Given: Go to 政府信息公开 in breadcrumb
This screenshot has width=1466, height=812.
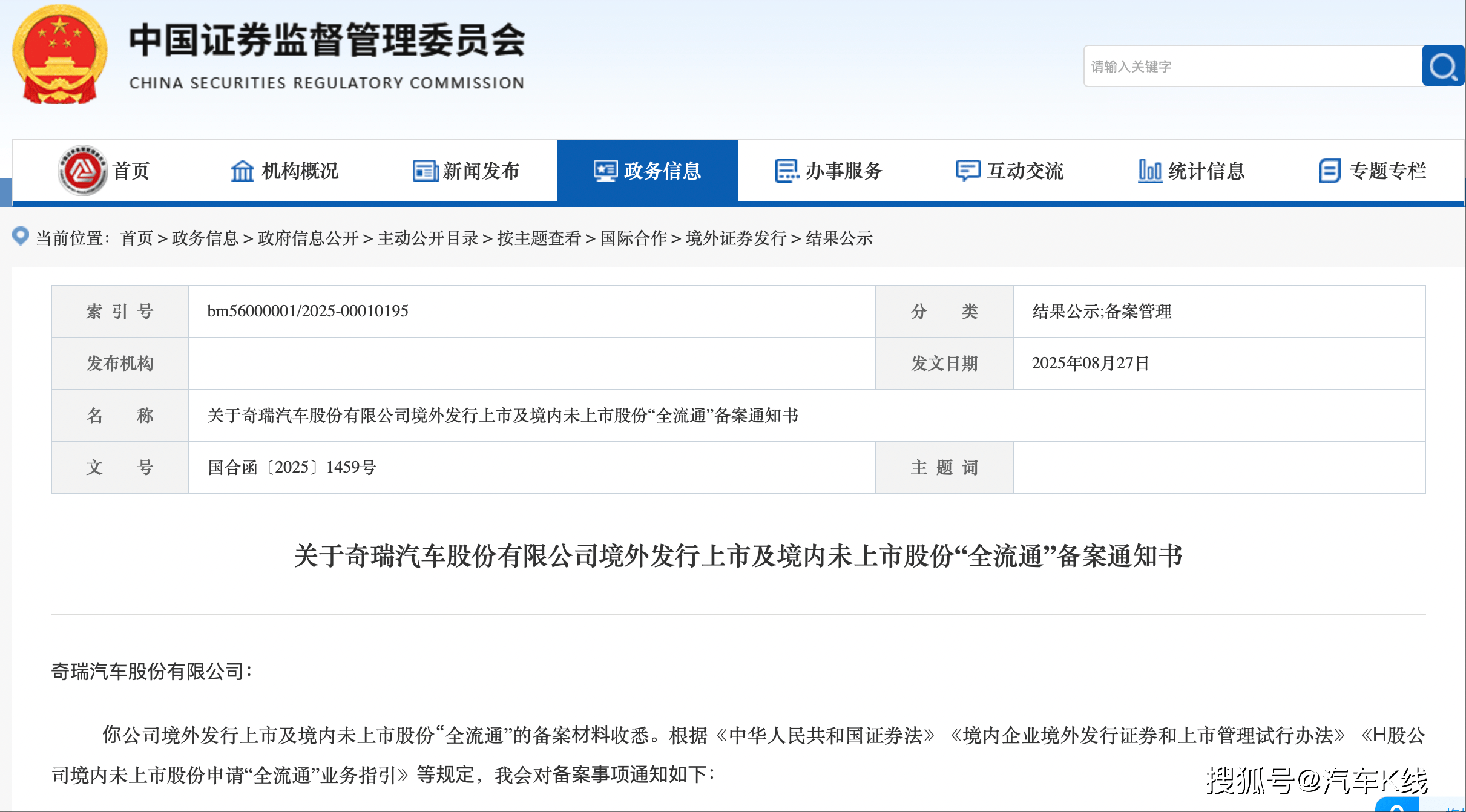Looking at the screenshot, I should pyautogui.click(x=308, y=238).
